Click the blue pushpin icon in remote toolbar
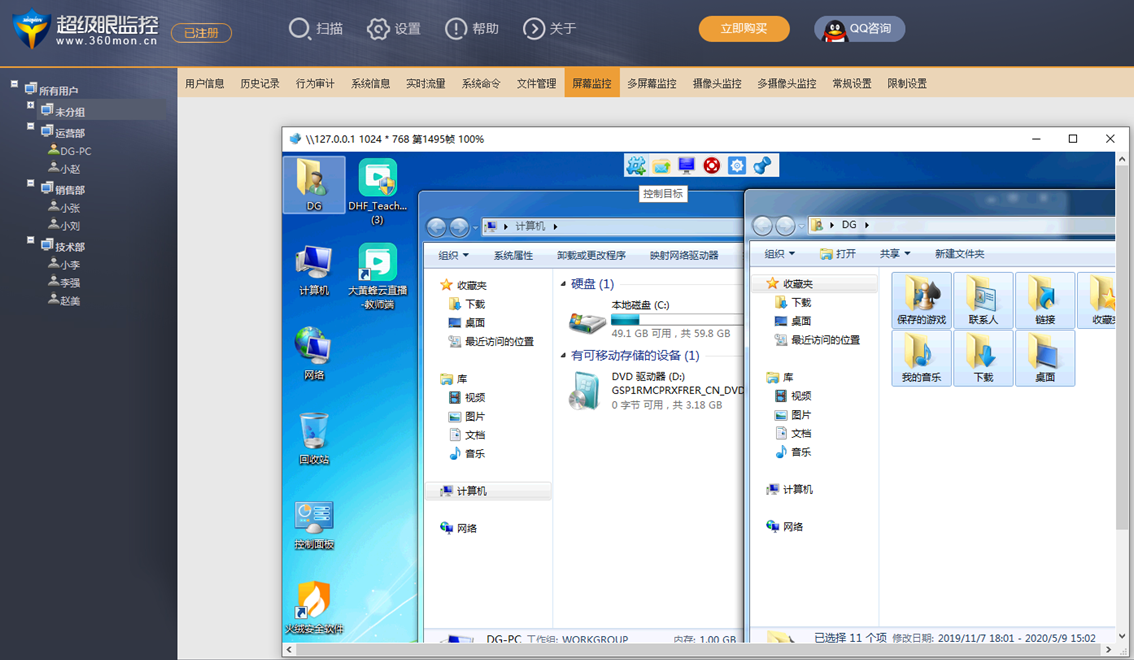 coord(762,166)
